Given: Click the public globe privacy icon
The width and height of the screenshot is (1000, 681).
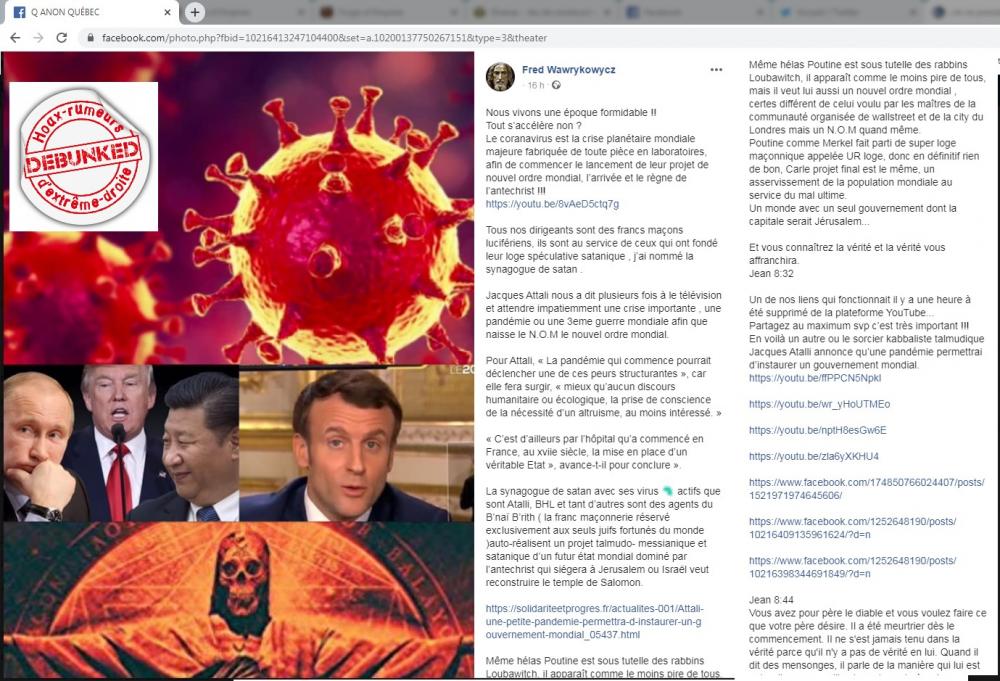Looking at the screenshot, I should (556, 85).
